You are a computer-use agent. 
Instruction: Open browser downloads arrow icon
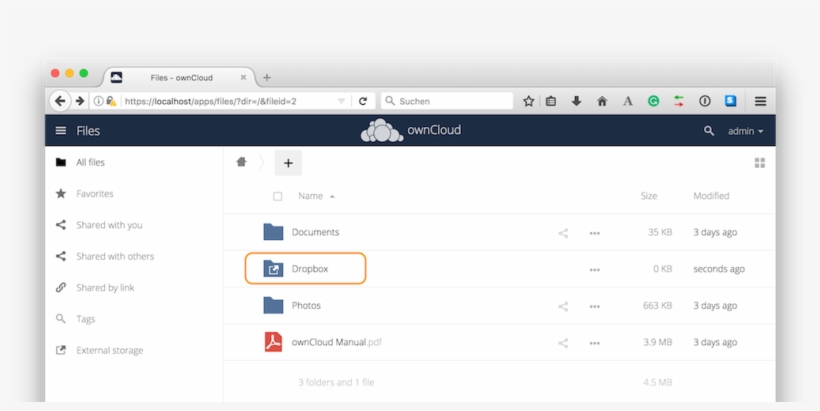click(576, 101)
